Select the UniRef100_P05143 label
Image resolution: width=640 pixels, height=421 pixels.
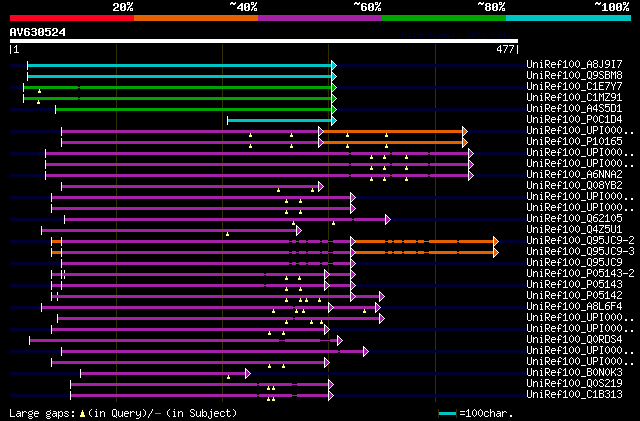click(574, 285)
